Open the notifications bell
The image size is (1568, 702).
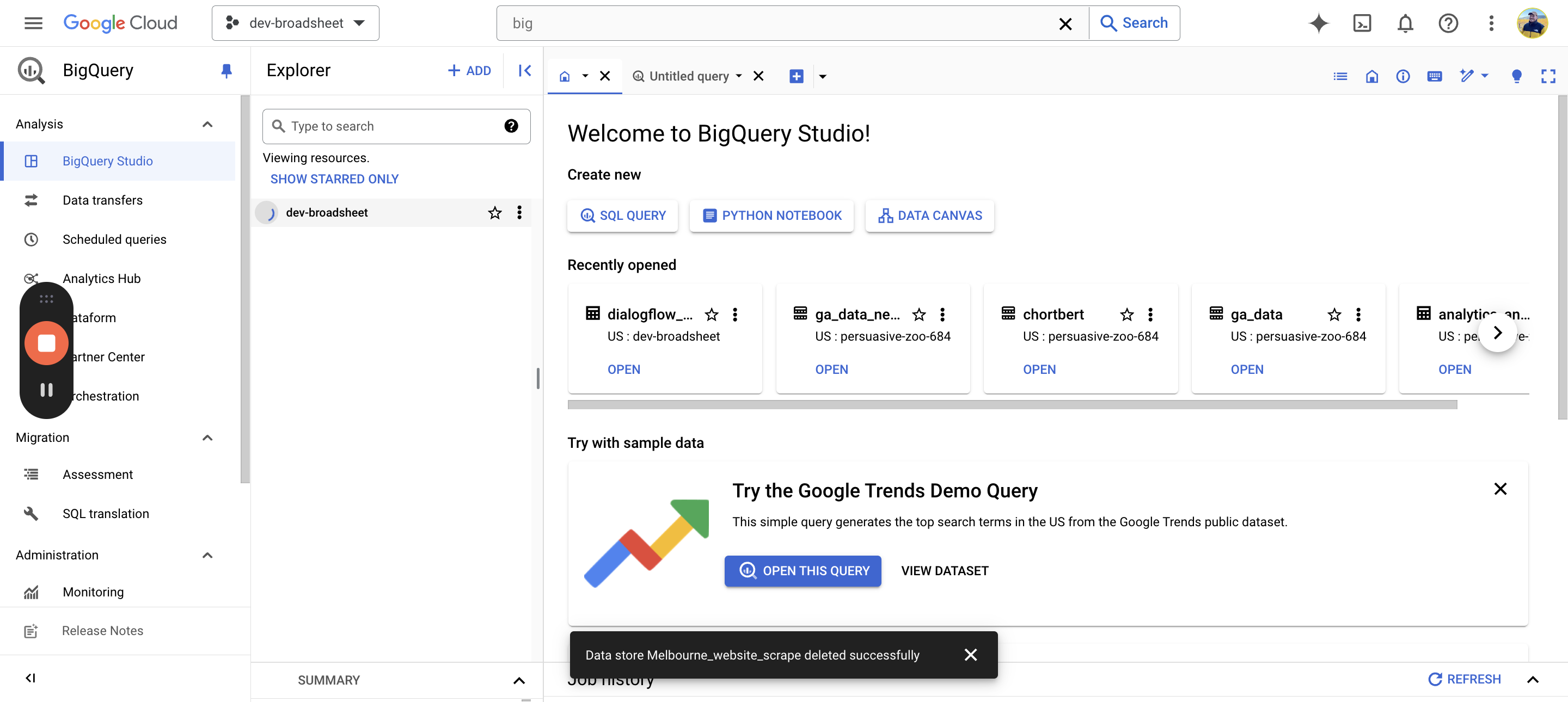(x=1405, y=23)
